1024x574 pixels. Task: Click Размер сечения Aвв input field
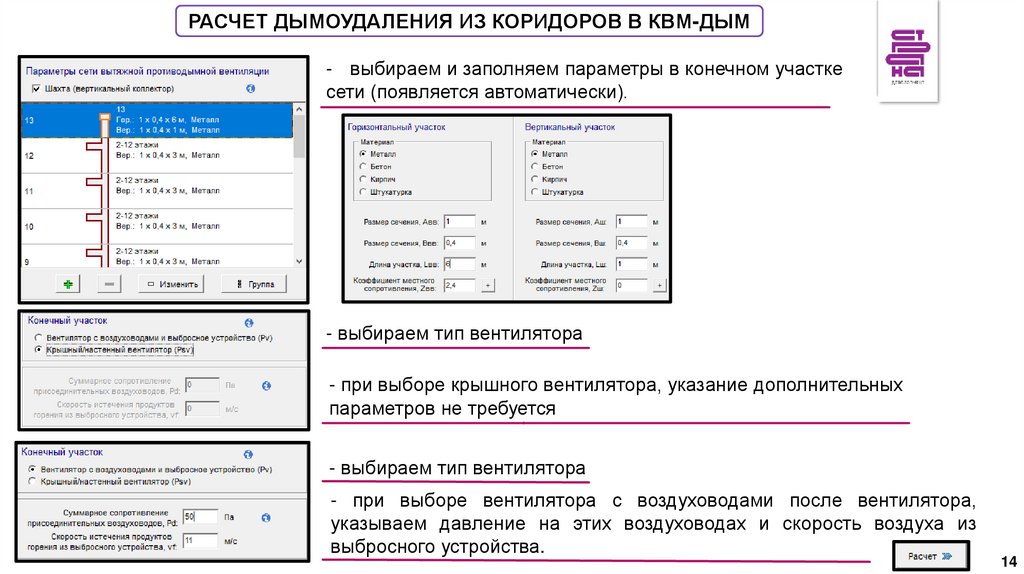click(459, 222)
